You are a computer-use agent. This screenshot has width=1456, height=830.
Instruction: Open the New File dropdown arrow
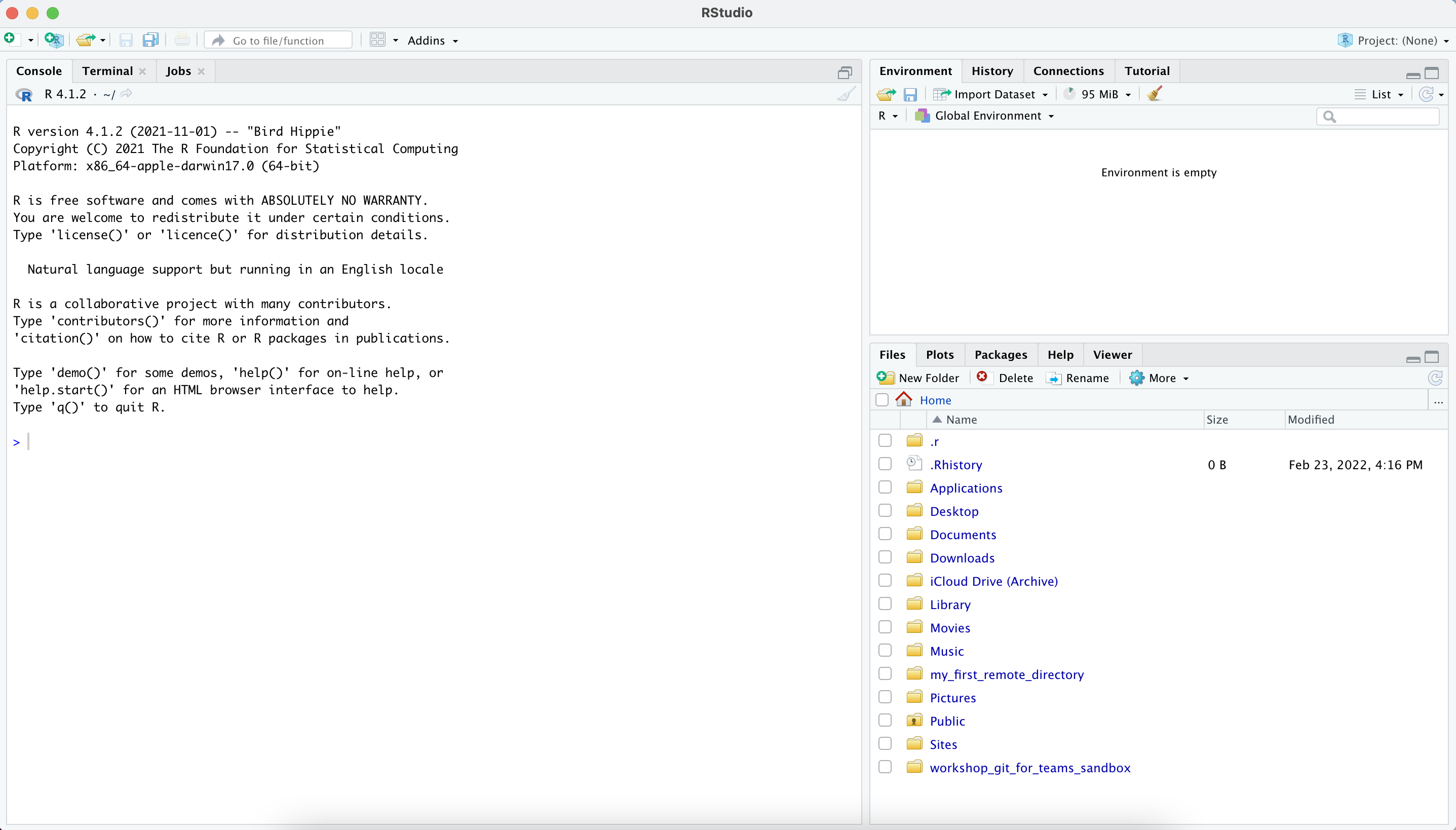click(30, 41)
